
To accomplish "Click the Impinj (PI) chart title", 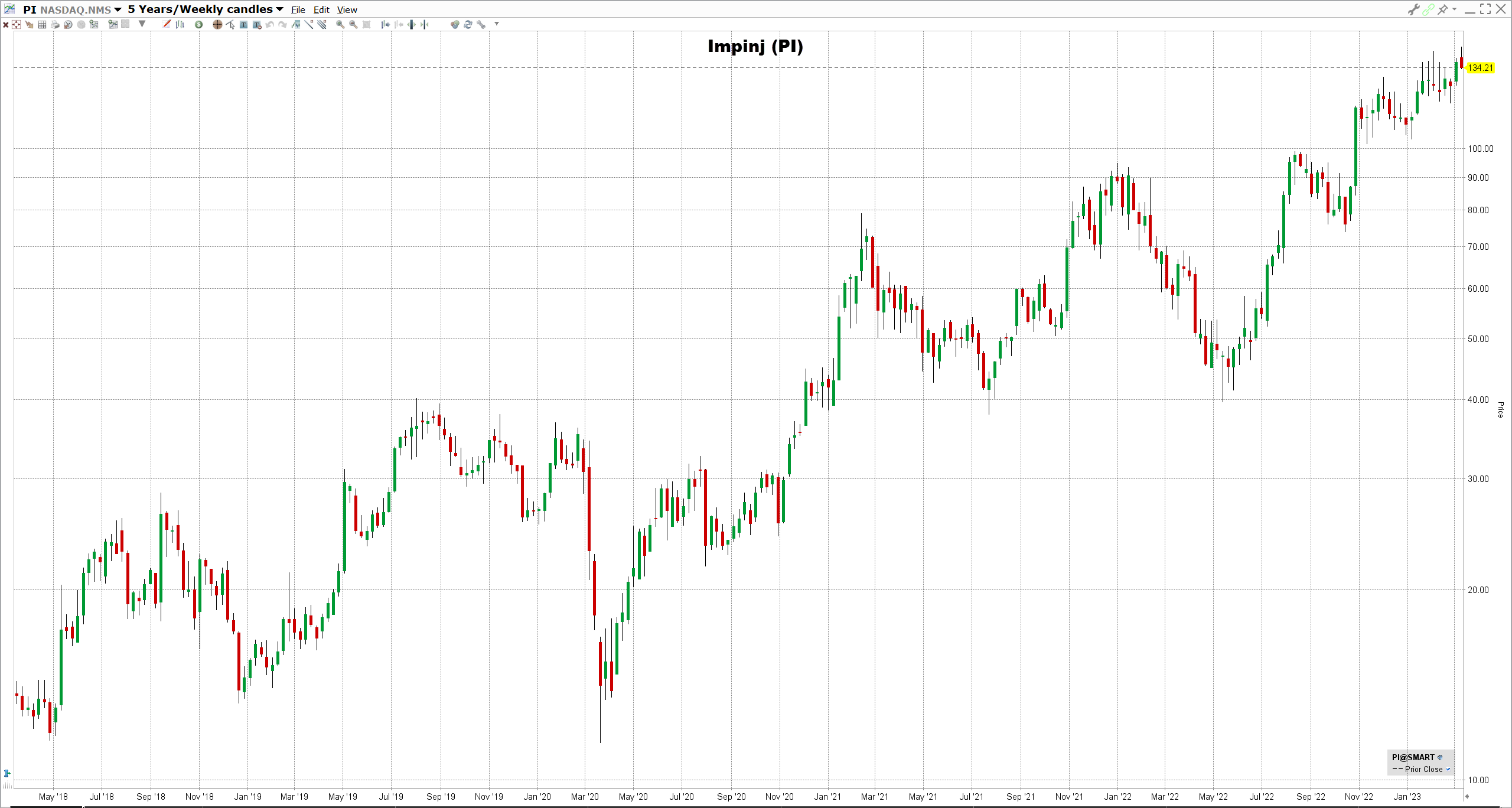I will (755, 46).
